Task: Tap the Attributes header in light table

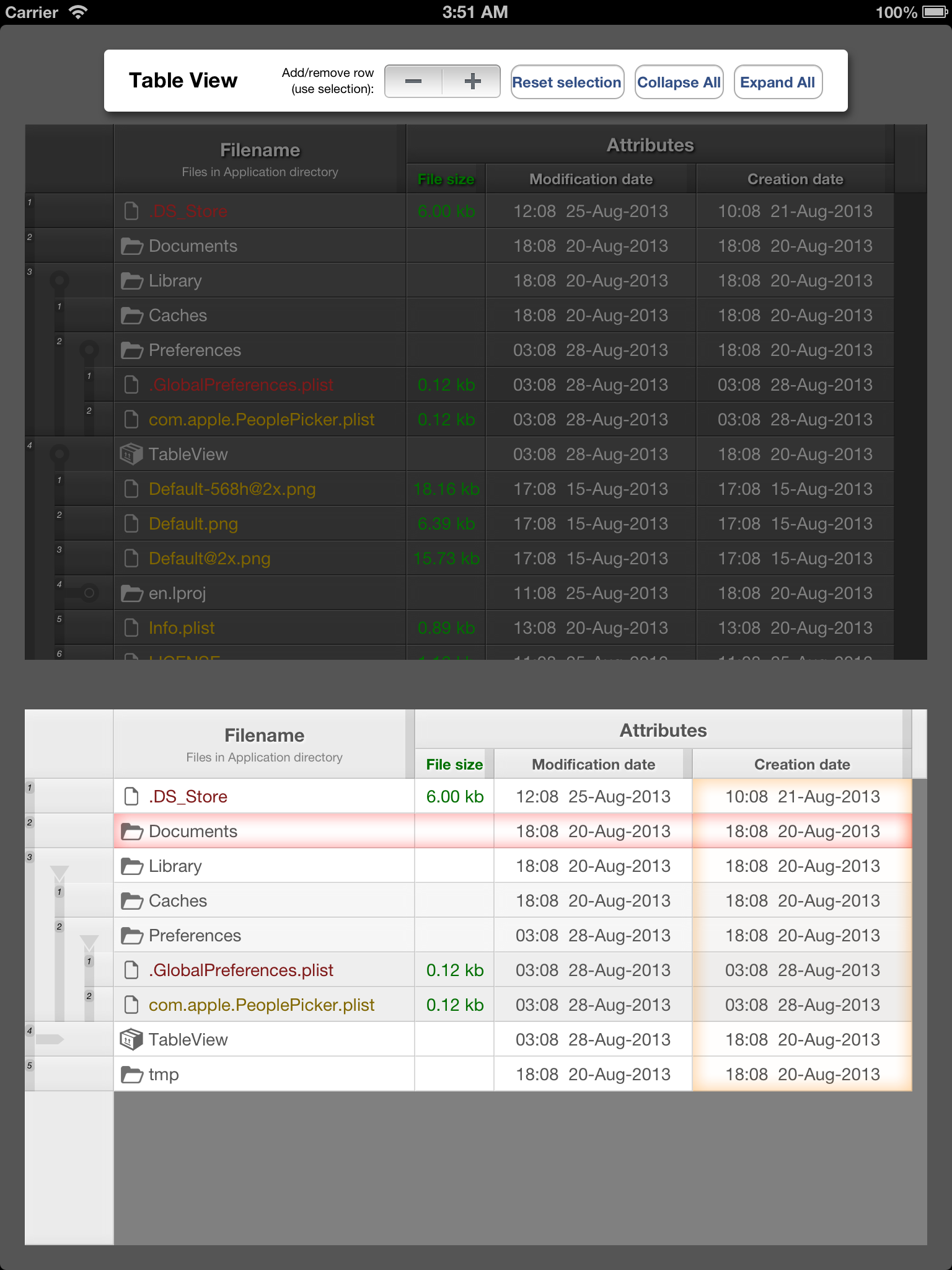Action: tap(663, 730)
